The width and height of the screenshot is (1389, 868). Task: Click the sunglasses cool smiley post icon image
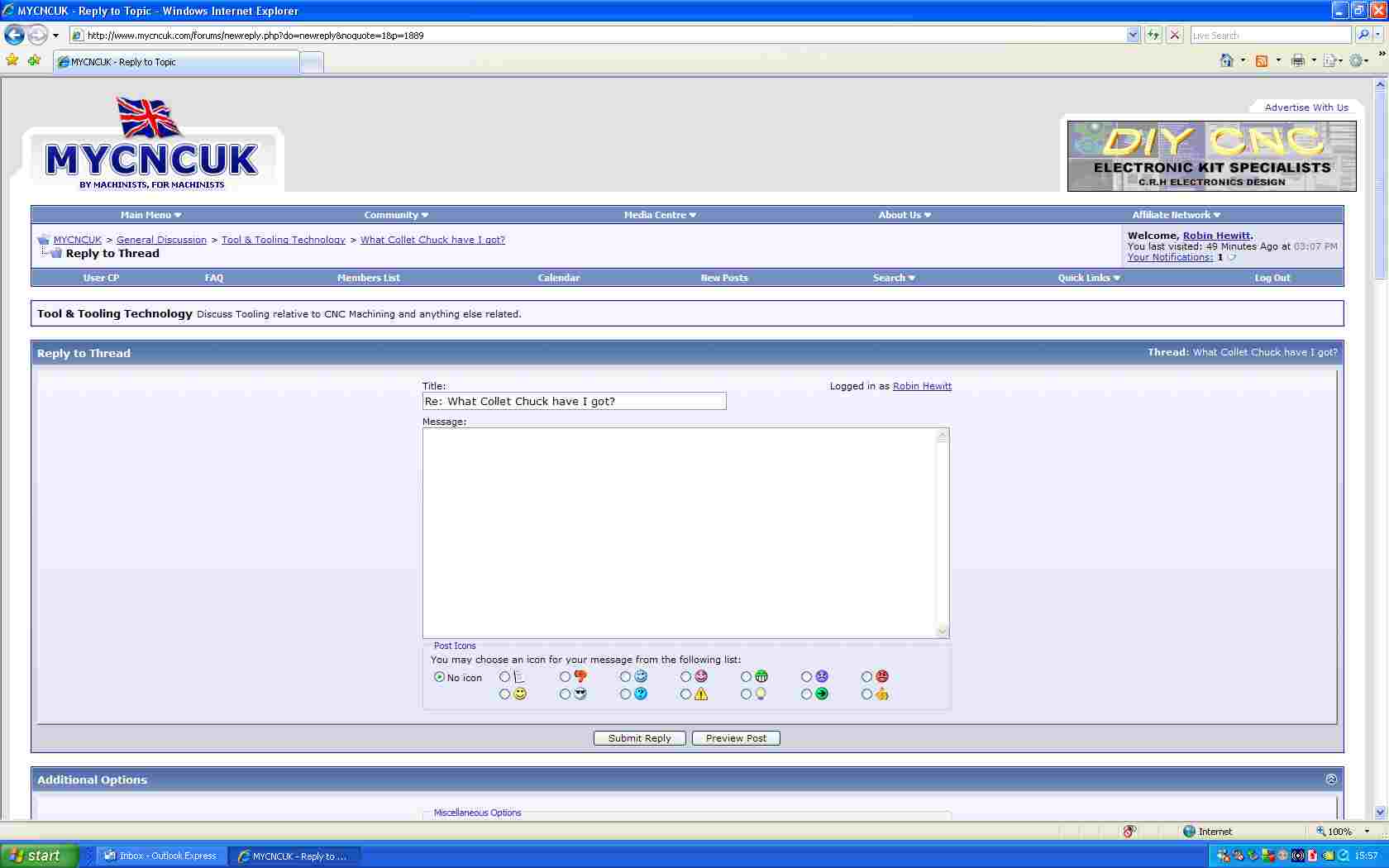tap(580, 694)
